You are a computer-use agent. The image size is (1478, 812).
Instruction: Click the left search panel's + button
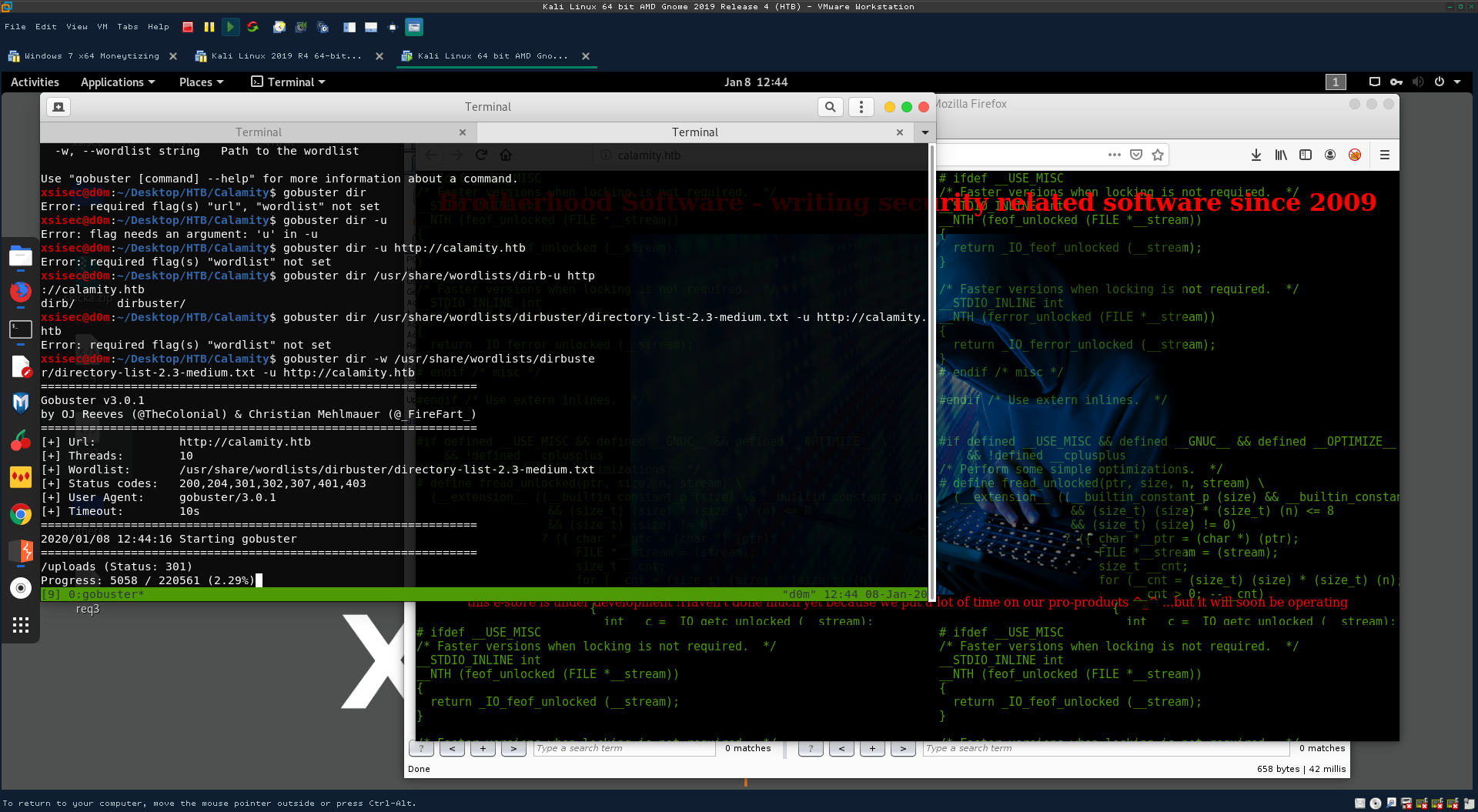pyautogui.click(x=483, y=748)
